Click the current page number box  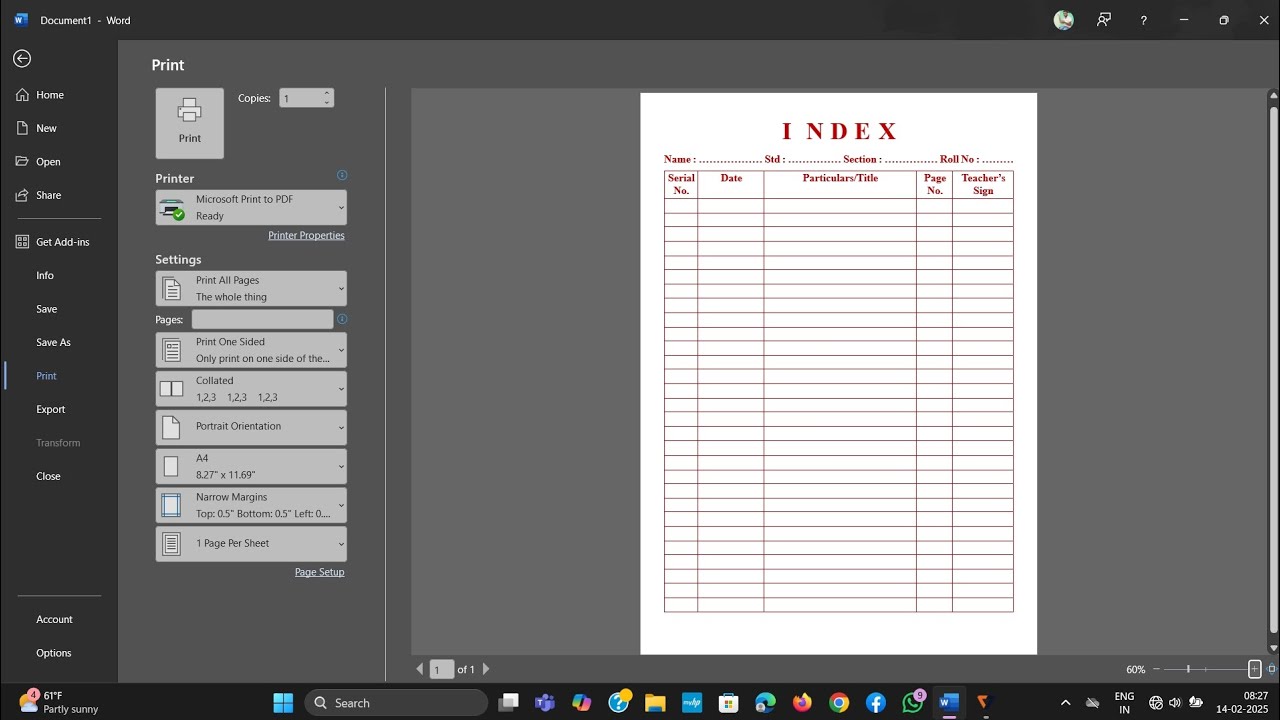pos(442,669)
